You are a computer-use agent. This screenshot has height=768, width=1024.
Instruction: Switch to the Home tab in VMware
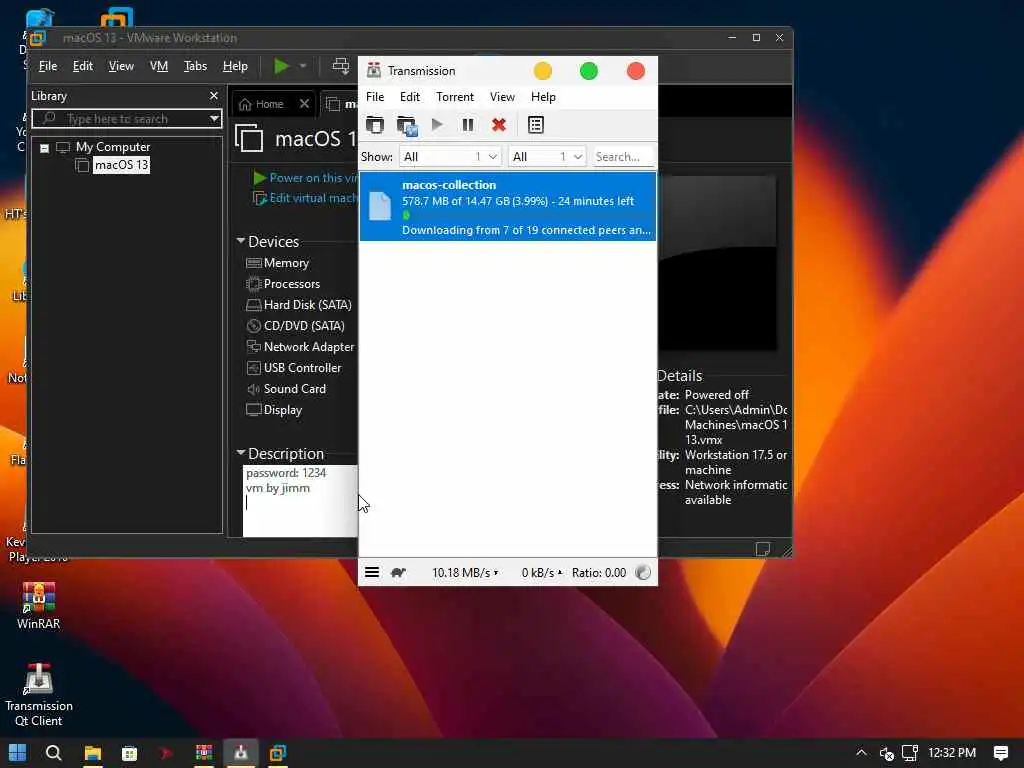point(269,104)
